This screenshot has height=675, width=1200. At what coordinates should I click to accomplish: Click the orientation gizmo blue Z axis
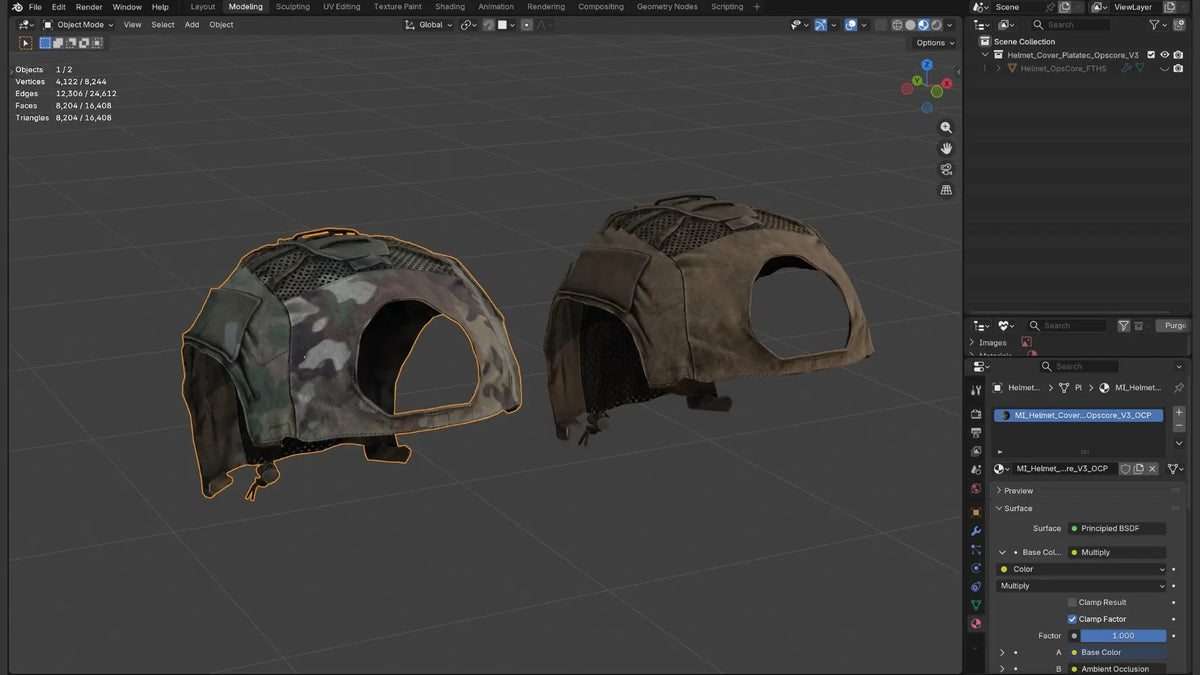[x=927, y=64]
